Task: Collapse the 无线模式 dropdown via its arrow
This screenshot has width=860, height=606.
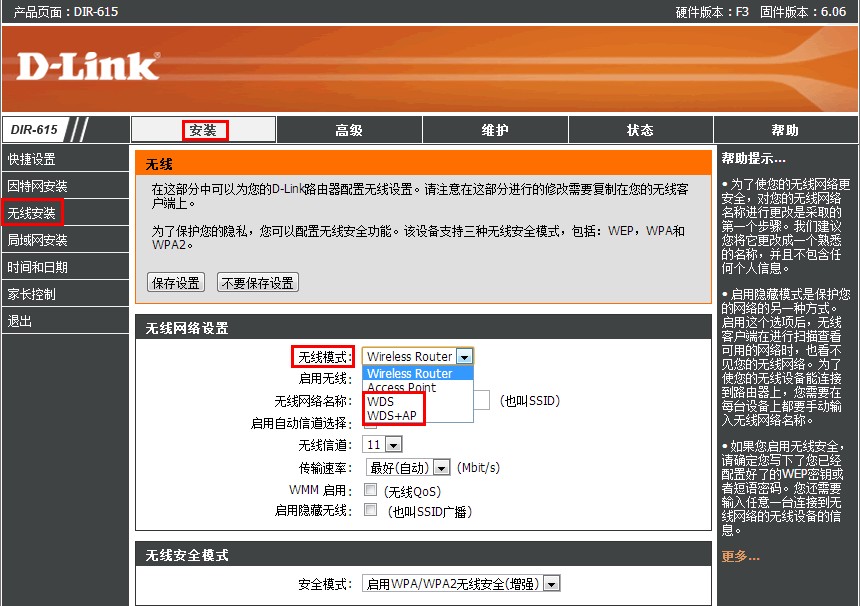Action: pos(465,356)
